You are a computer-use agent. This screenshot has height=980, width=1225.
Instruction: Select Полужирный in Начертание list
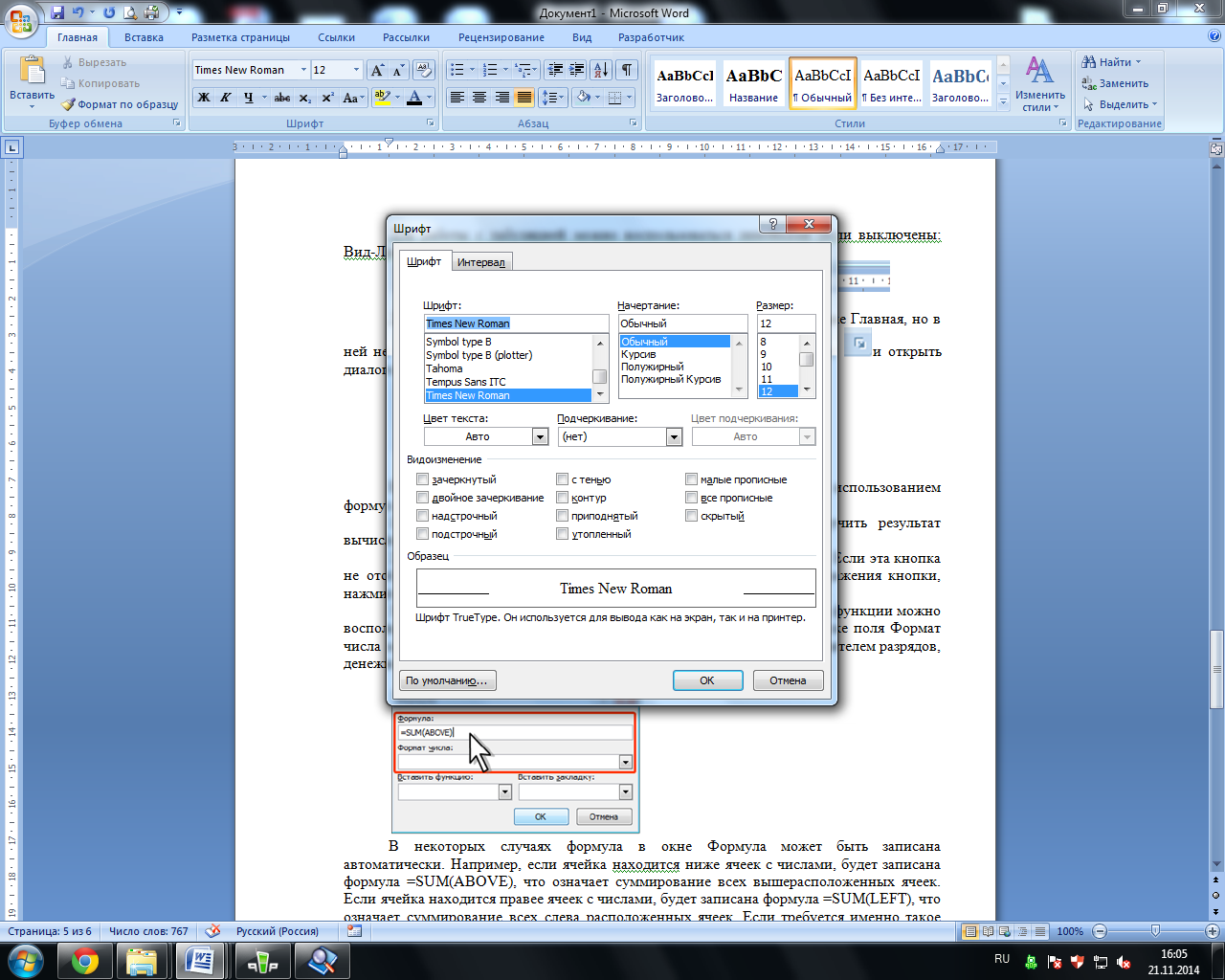(x=675, y=367)
